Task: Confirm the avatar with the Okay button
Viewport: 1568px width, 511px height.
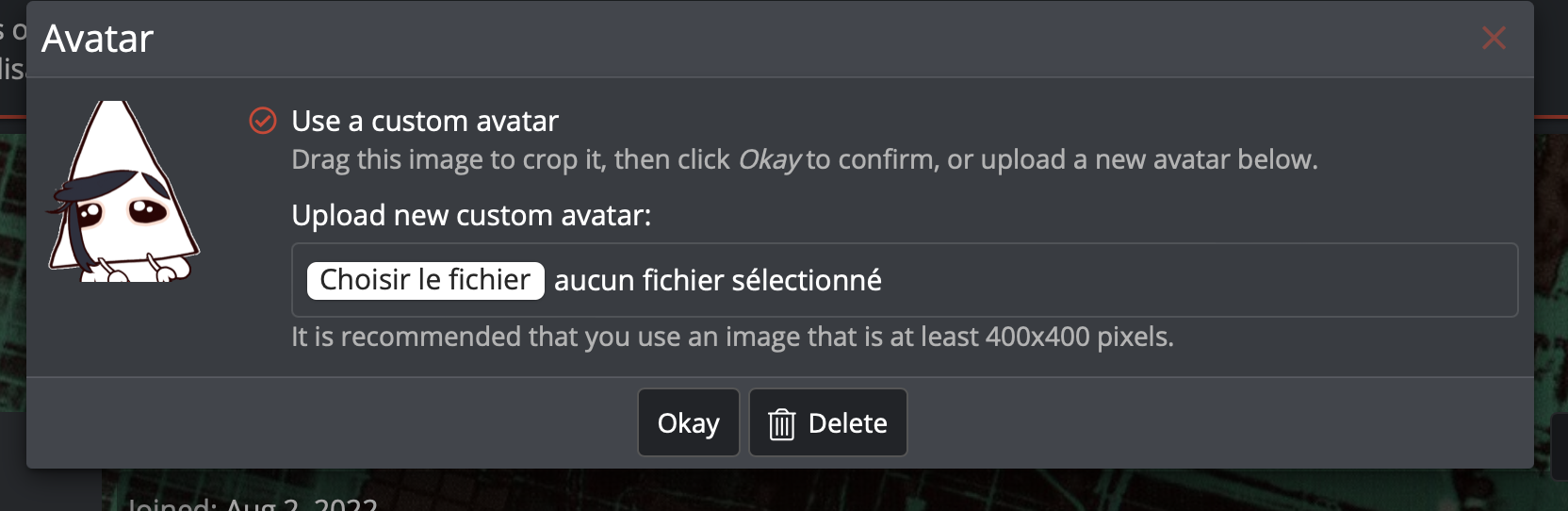Action: 689,423
